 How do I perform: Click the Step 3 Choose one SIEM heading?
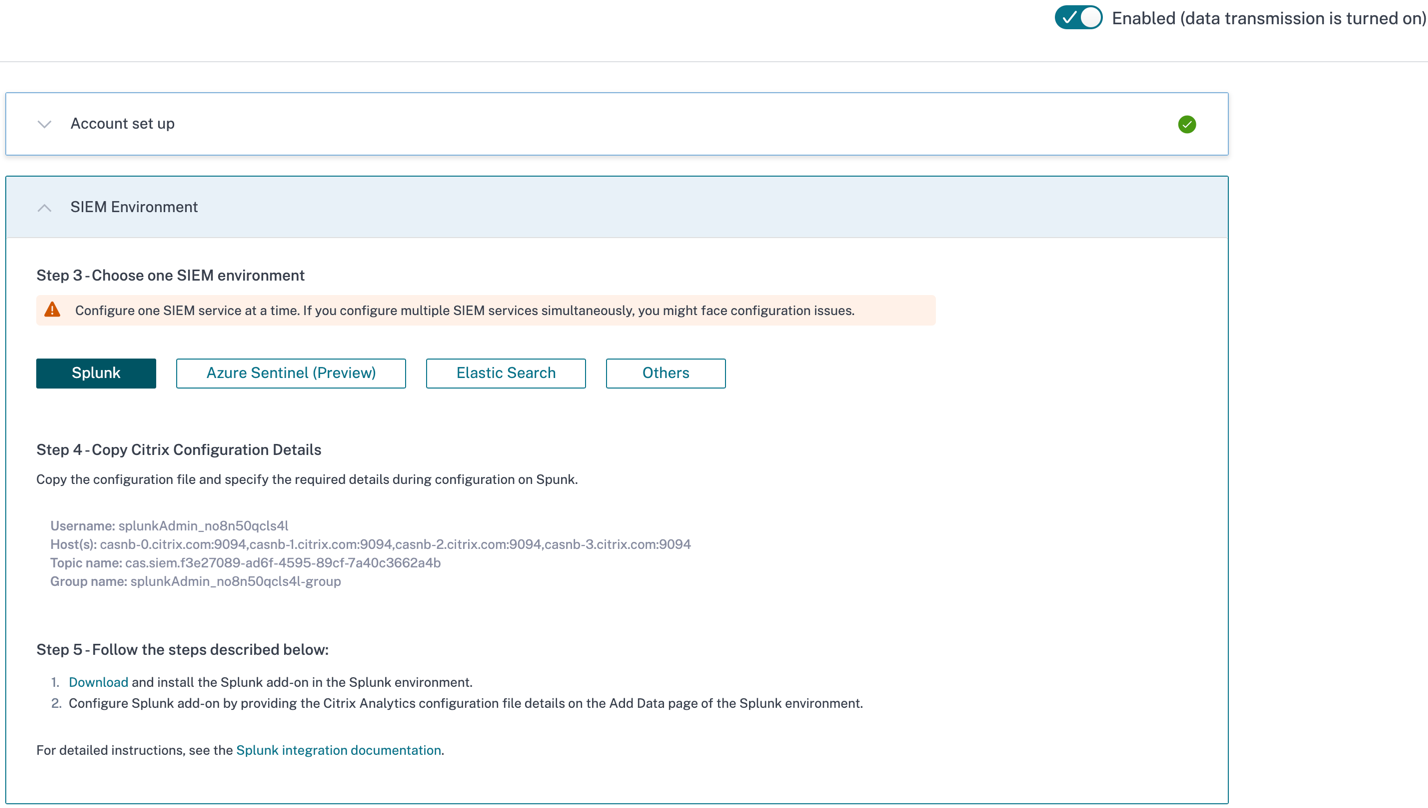click(170, 275)
